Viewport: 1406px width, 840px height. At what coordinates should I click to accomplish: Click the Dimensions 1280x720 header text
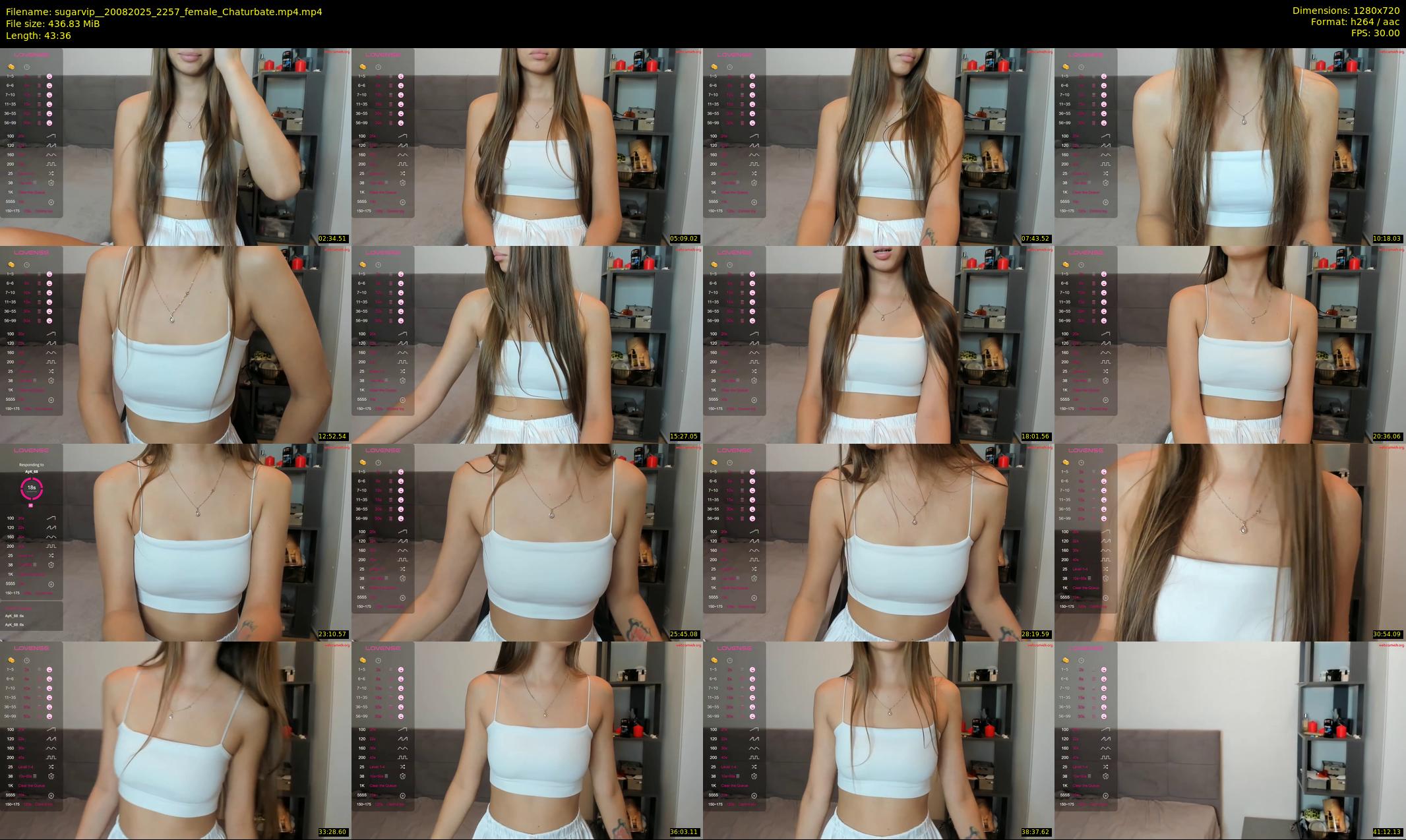(x=1345, y=11)
